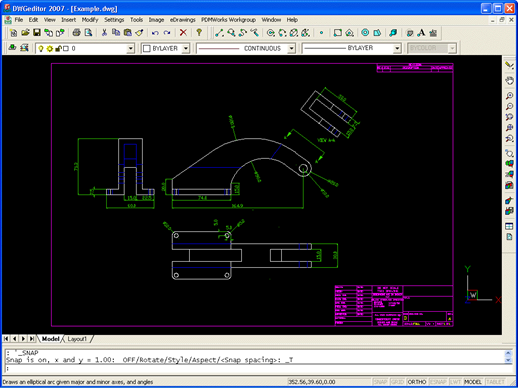Open the Insert menu
Viewport: 518px width, 388px height.
68,20
